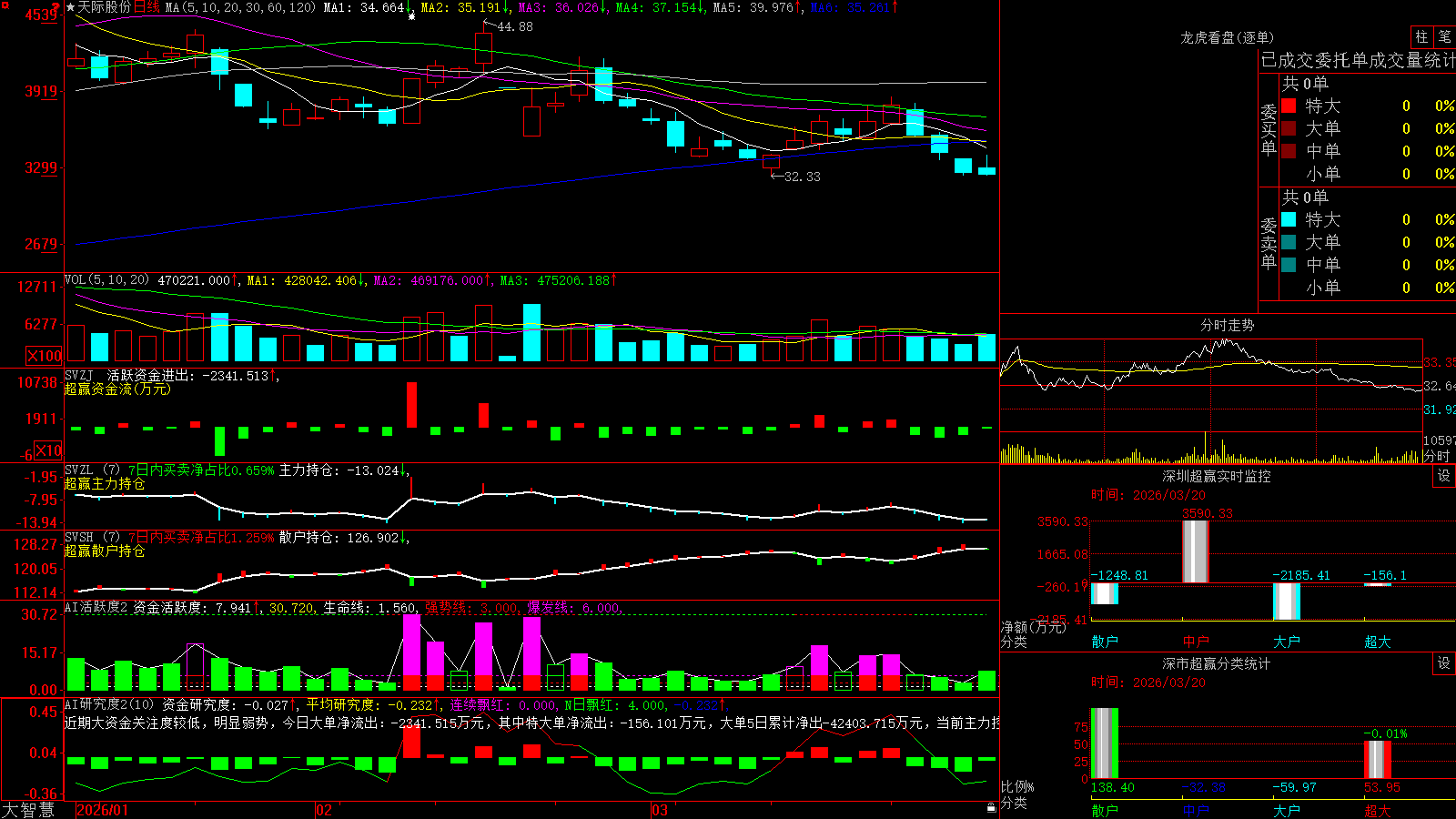Open MA(5,10,20,30,60,120) indicator parameters
This screenshot has height=819, width=1456.
(240, 7)
